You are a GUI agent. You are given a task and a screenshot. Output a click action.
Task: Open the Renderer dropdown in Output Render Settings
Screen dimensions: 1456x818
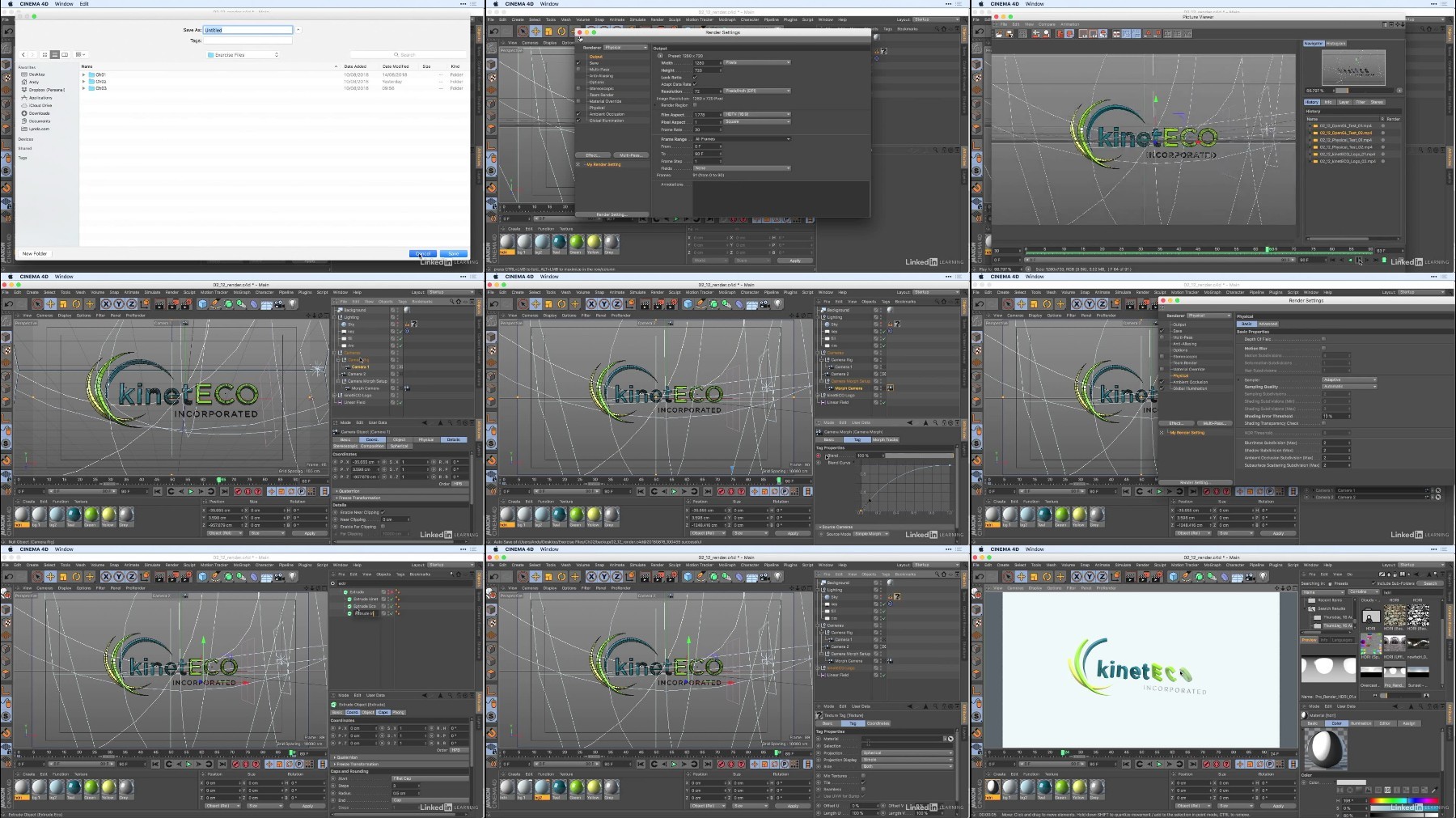[x=626, y=48]
